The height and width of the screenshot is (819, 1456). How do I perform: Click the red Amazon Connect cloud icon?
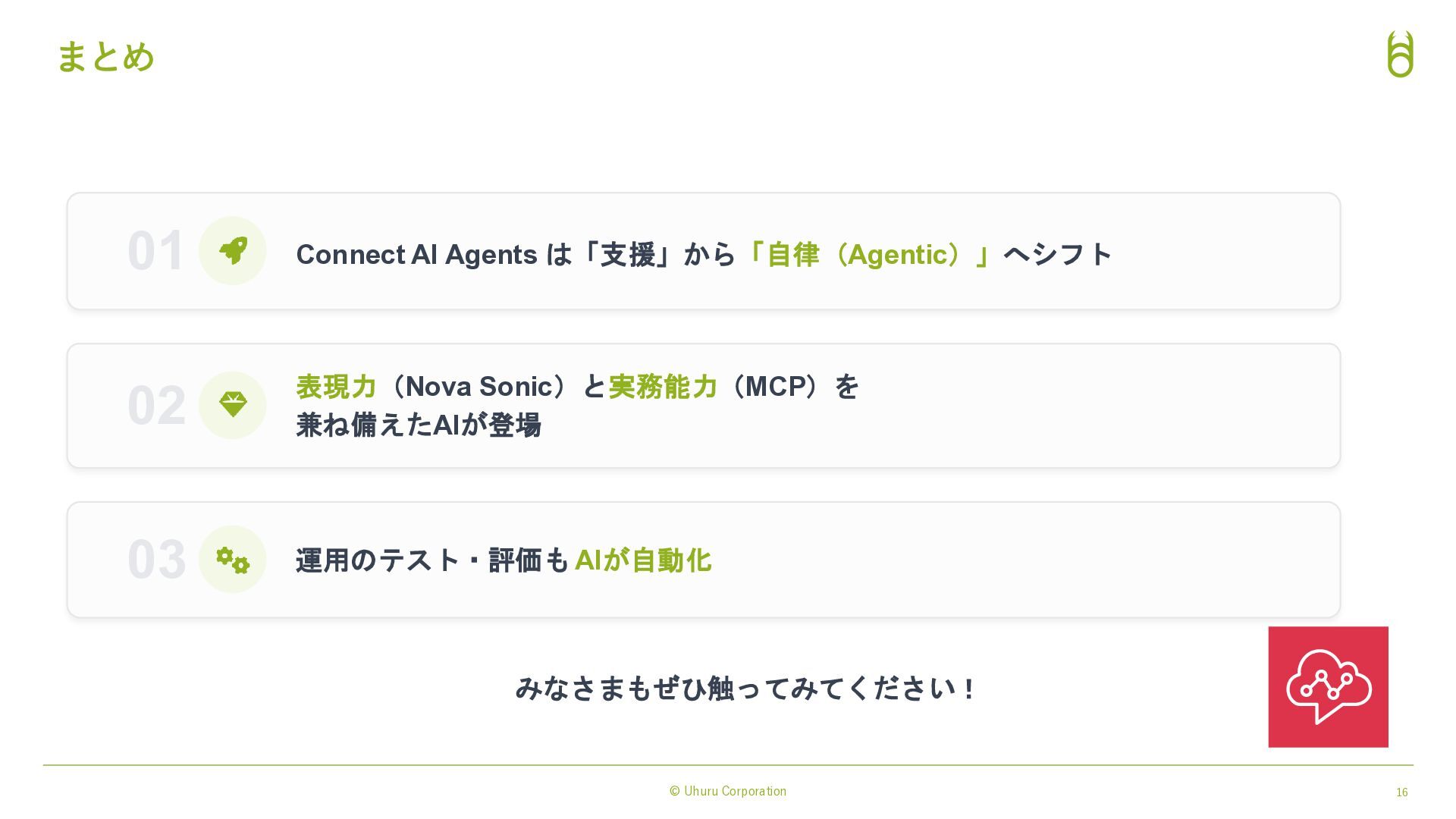[1328, 686]
